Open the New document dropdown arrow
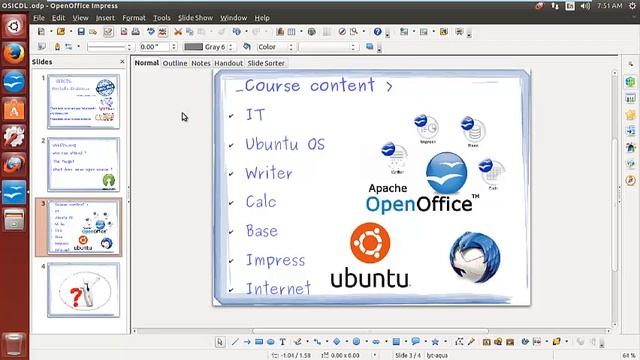Image resolution: width=640 pixels, height=360 pixels. click(51, 31)
